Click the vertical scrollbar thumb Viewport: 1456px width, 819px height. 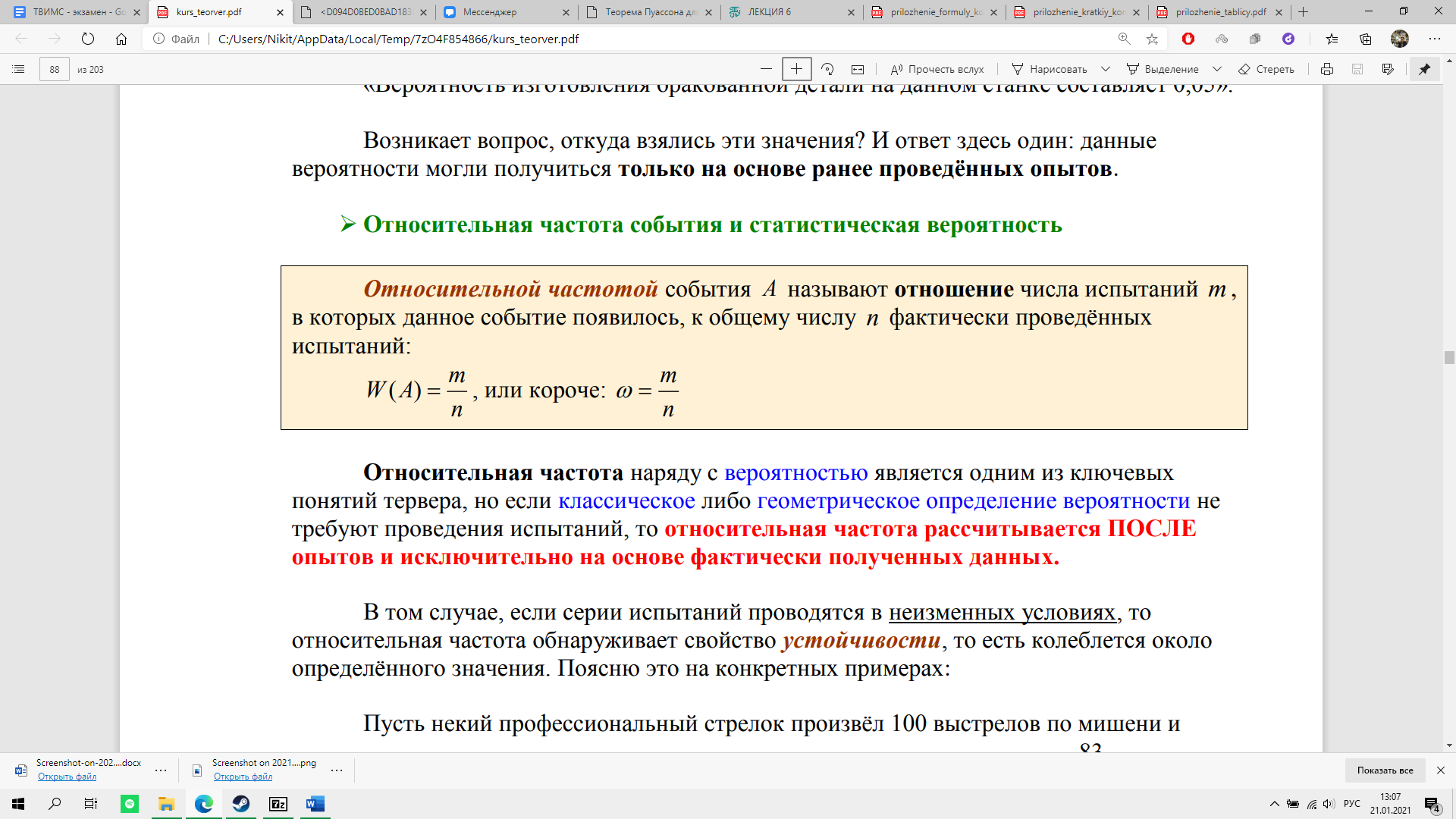[1449, 358]
